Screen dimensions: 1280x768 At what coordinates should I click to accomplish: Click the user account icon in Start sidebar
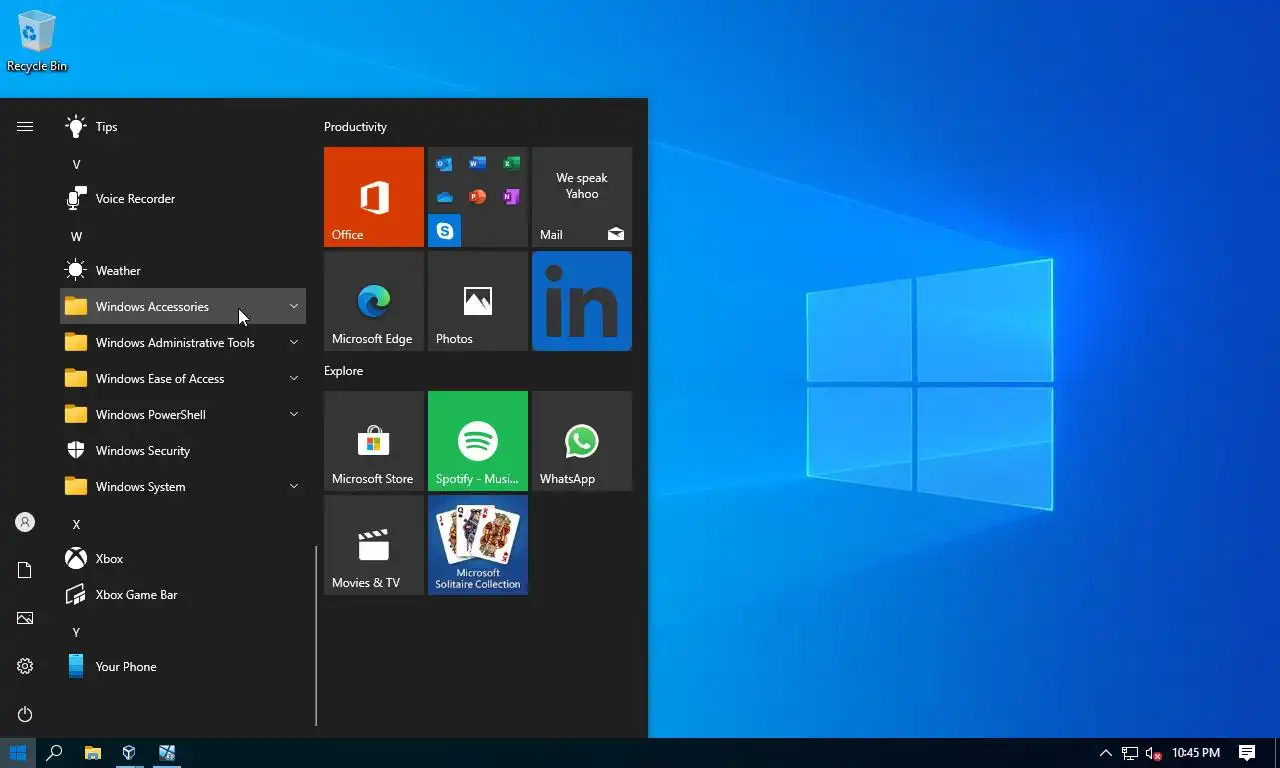25,522
